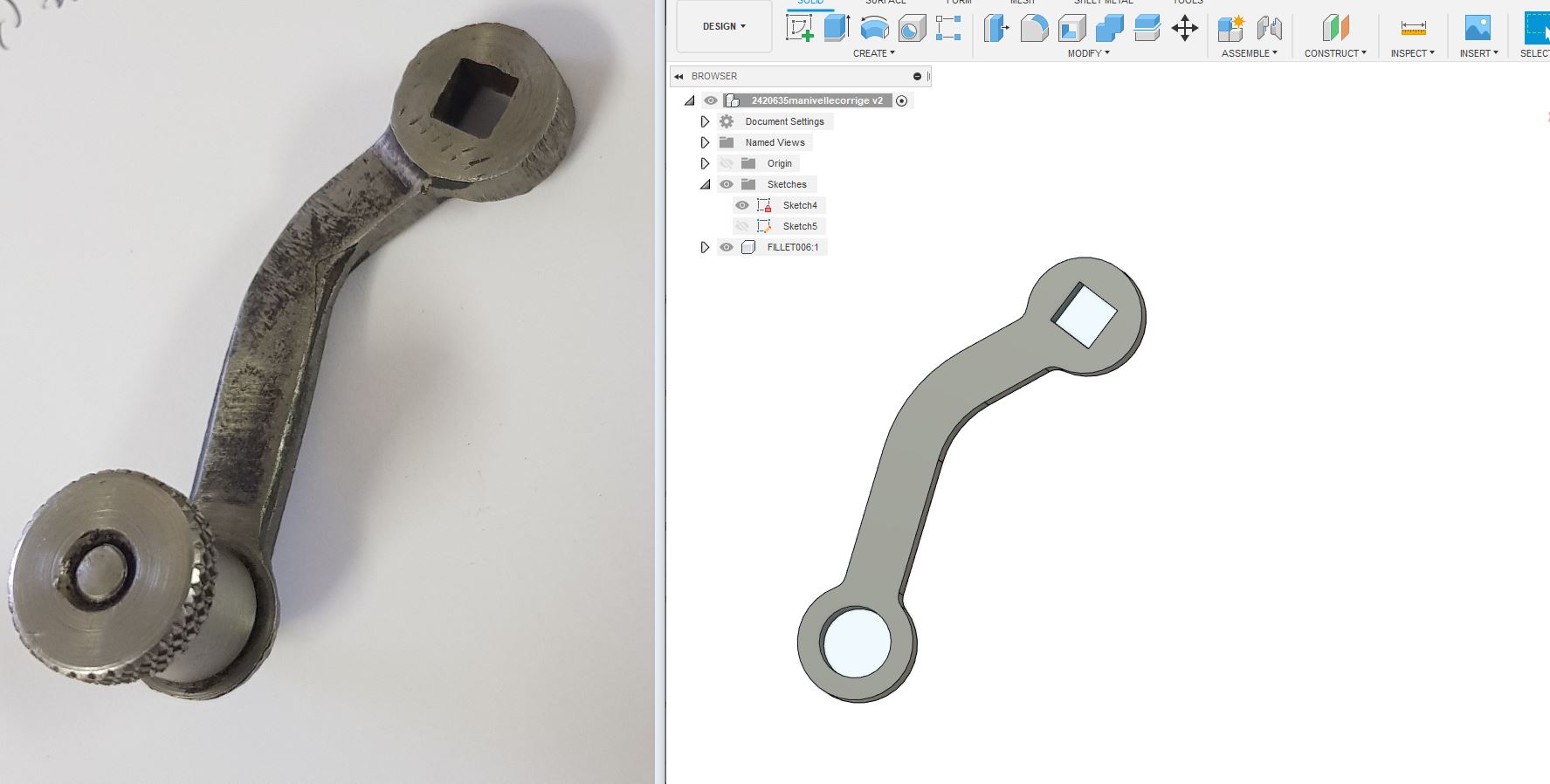This screenshot has width=1550, height=784.
Task: Select the Press Pull tool
Action: [996, 29]
